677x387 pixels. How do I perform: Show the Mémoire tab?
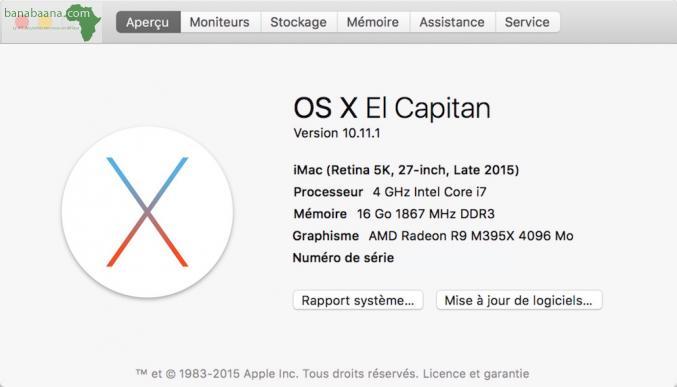(x=373, y=22)
